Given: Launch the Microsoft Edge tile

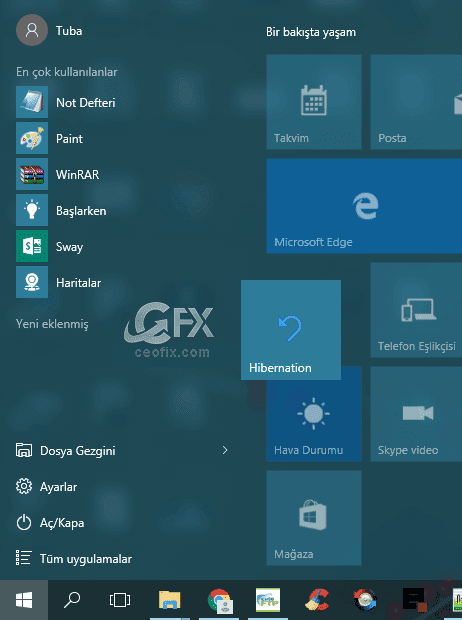Looking at the screenshot, I should pos(364,206).
